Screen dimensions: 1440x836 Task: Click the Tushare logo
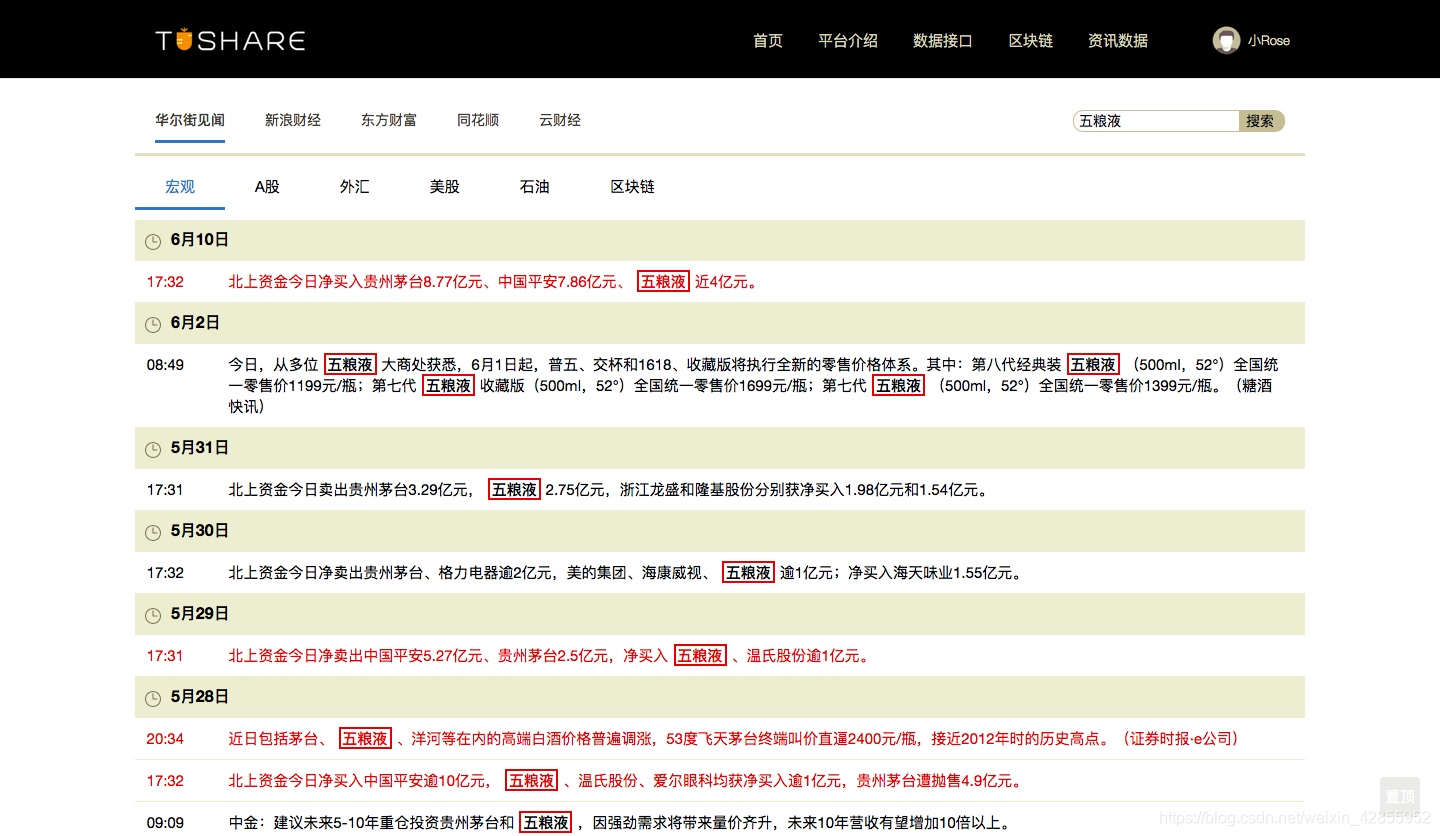coord(230,40)
